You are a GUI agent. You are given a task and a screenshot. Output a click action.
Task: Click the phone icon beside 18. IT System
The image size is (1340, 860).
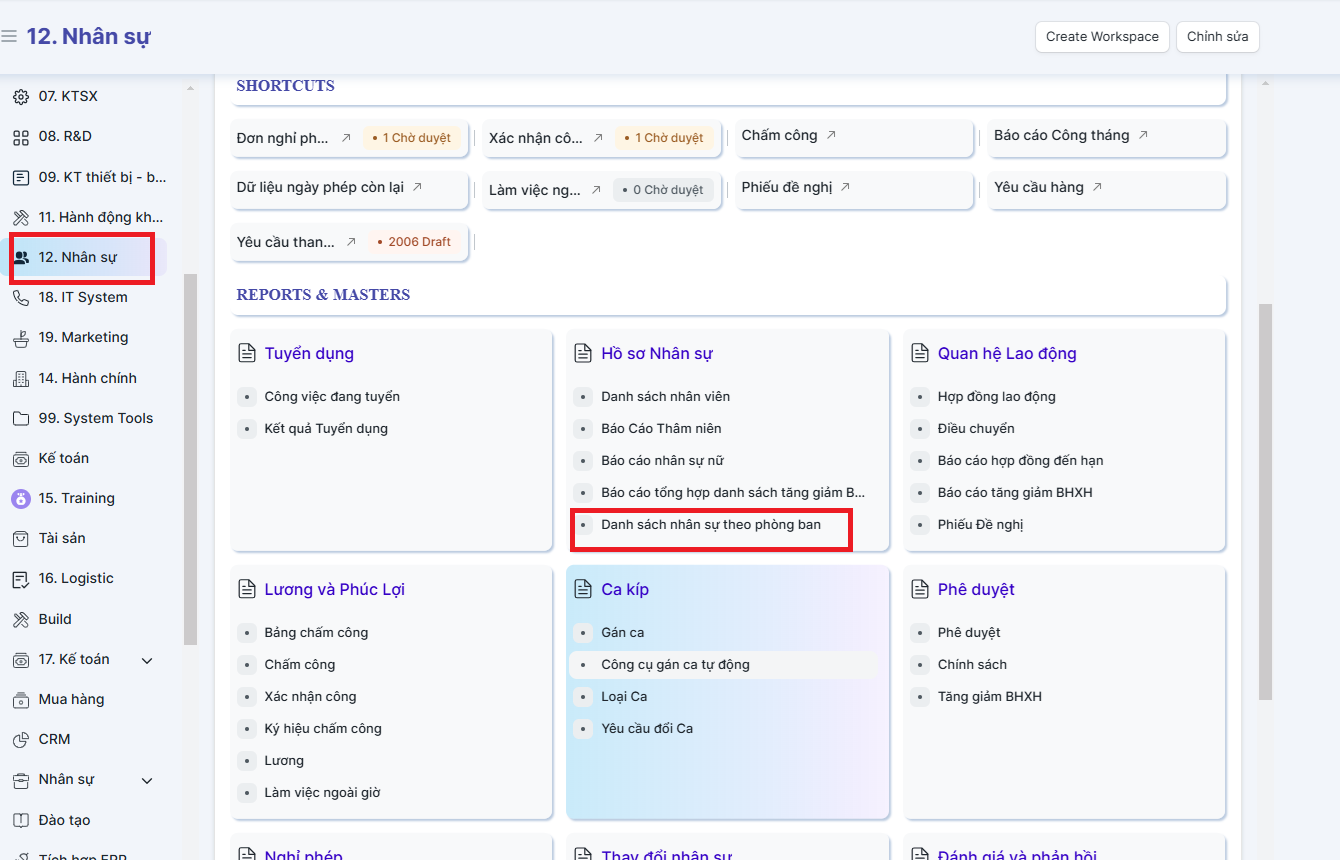click(20, 298)
